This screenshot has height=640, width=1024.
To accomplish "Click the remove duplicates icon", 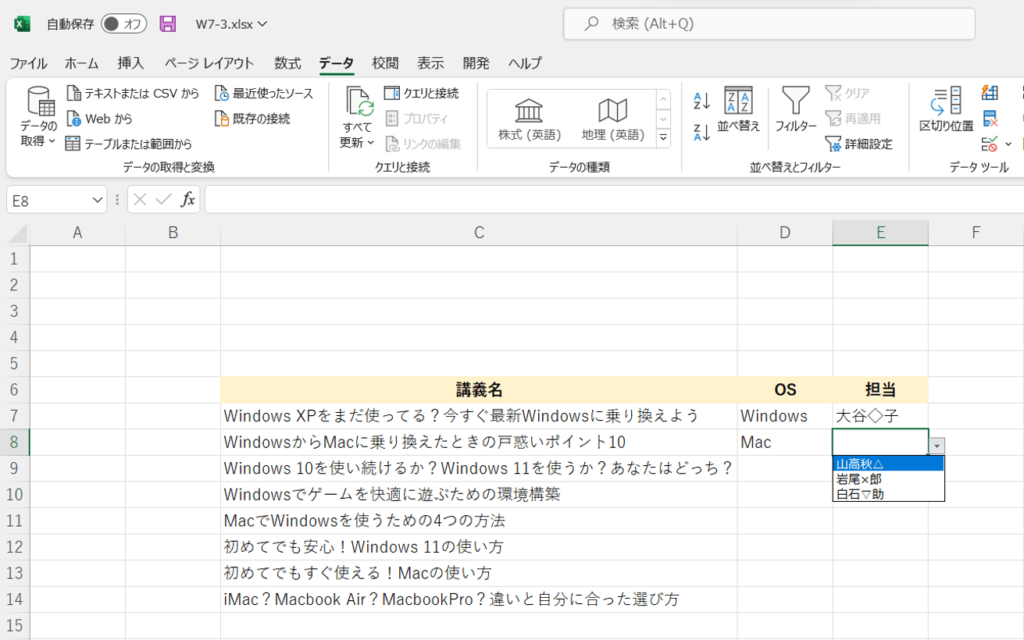I will pyautogui.click(x=989, y=119).
